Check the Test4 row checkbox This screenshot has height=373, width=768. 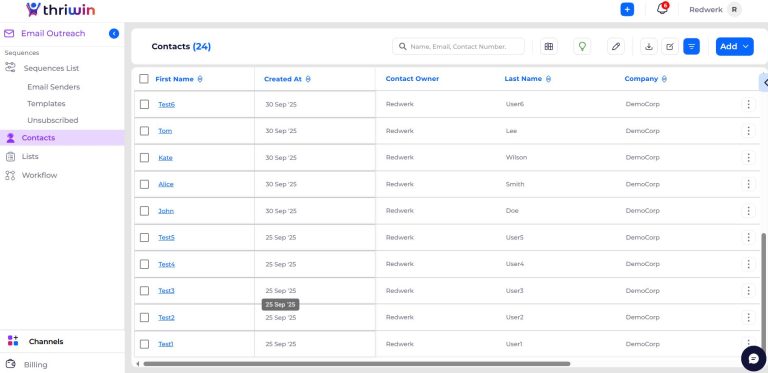pos(144,264)
